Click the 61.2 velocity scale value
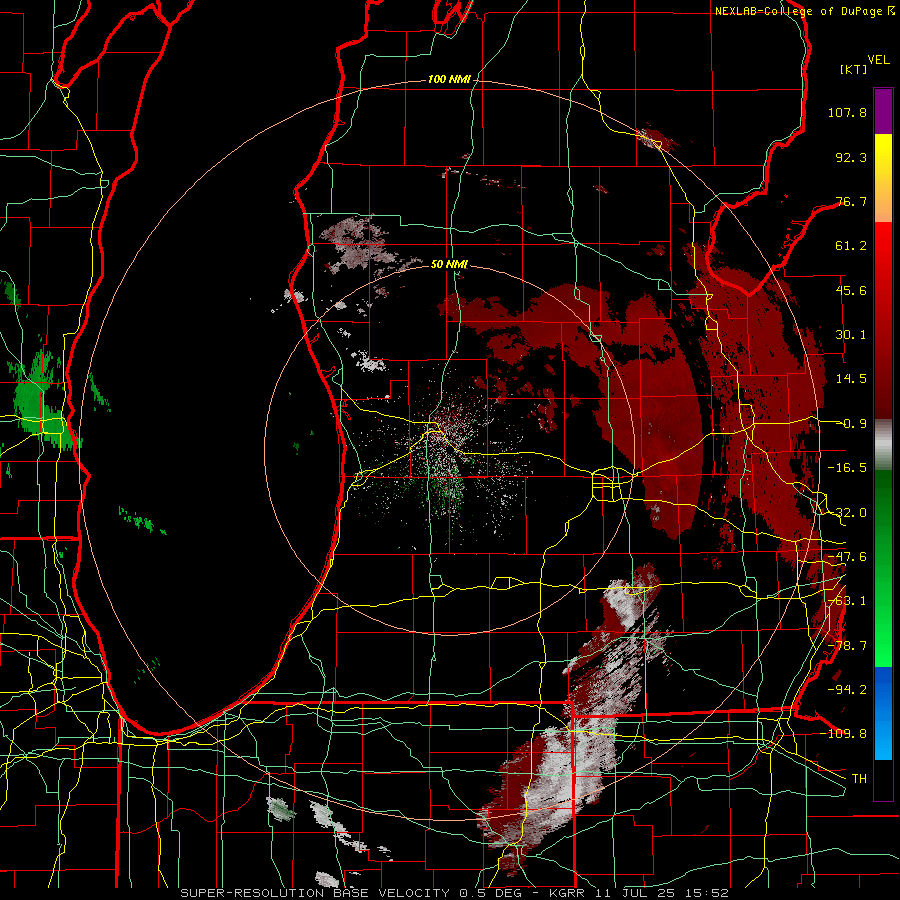This screenshot has width=900, height=900. pos(851,246)
